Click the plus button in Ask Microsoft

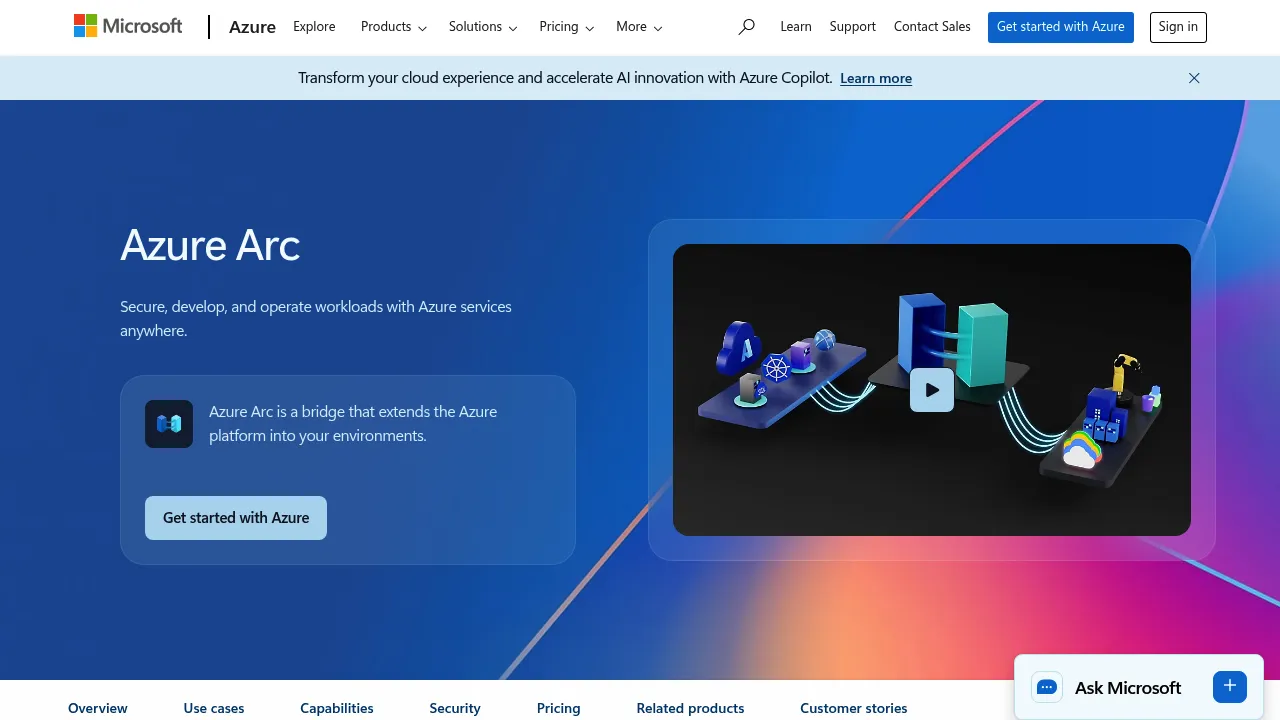(1230, 686)
